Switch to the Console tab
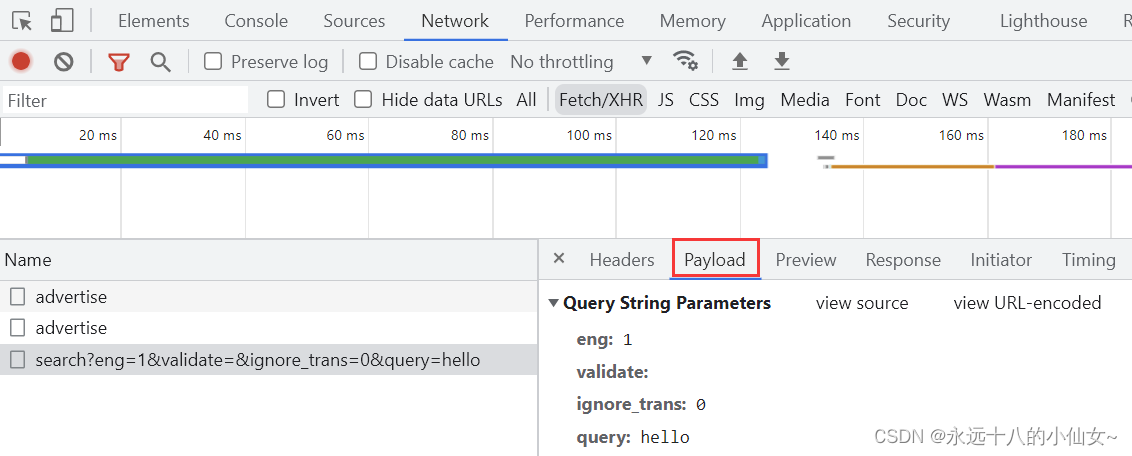This screenshot has height=456, width=1132. click(256, 22)
